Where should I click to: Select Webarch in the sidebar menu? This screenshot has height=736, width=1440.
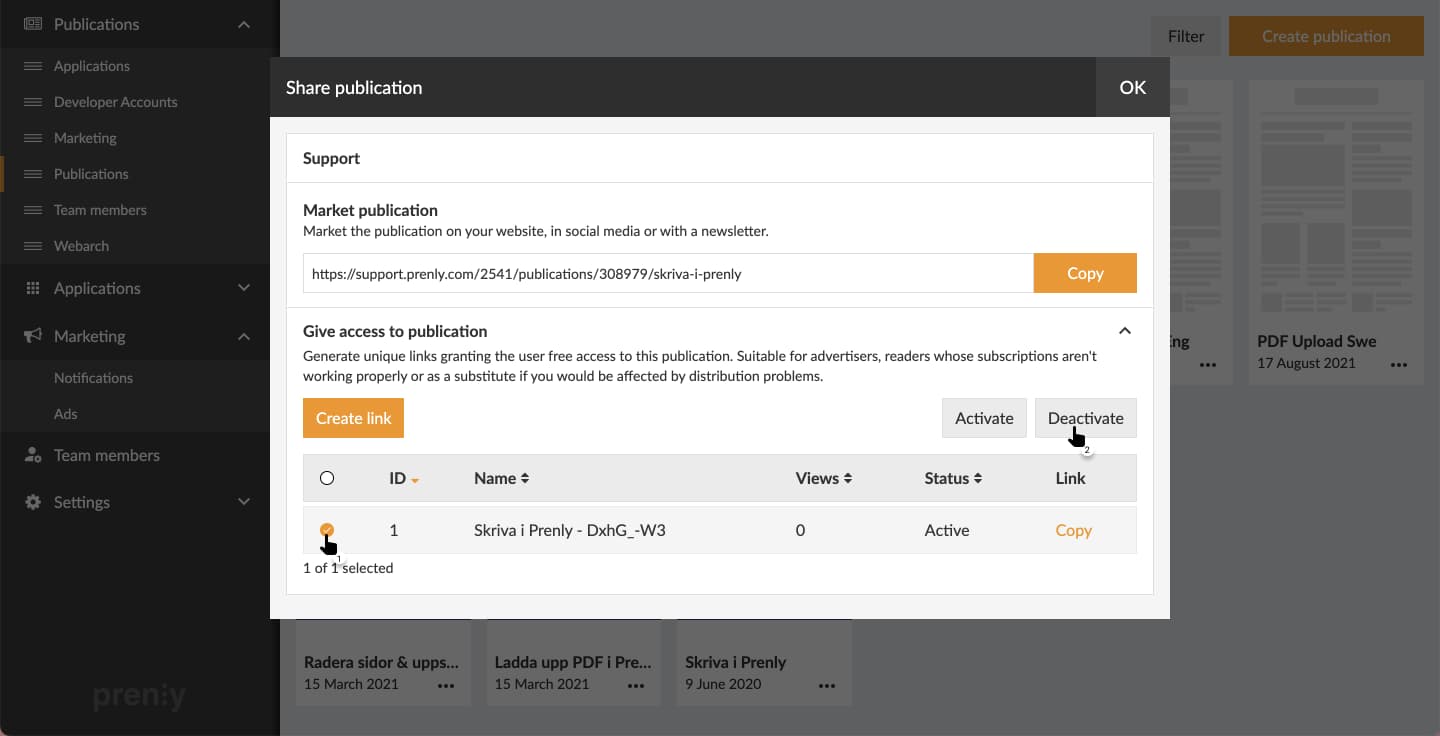coord(81,246)
